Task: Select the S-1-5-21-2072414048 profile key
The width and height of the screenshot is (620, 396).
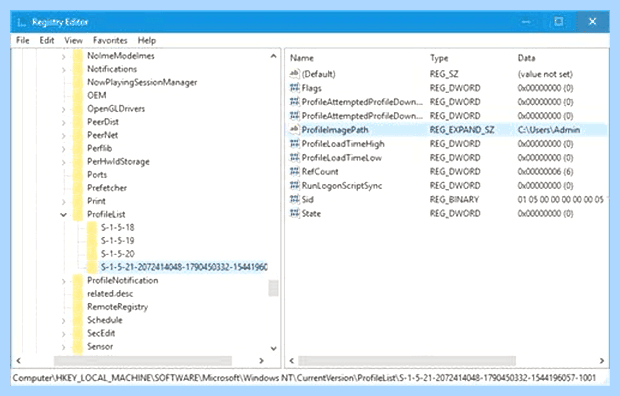Action: (183, 267)
